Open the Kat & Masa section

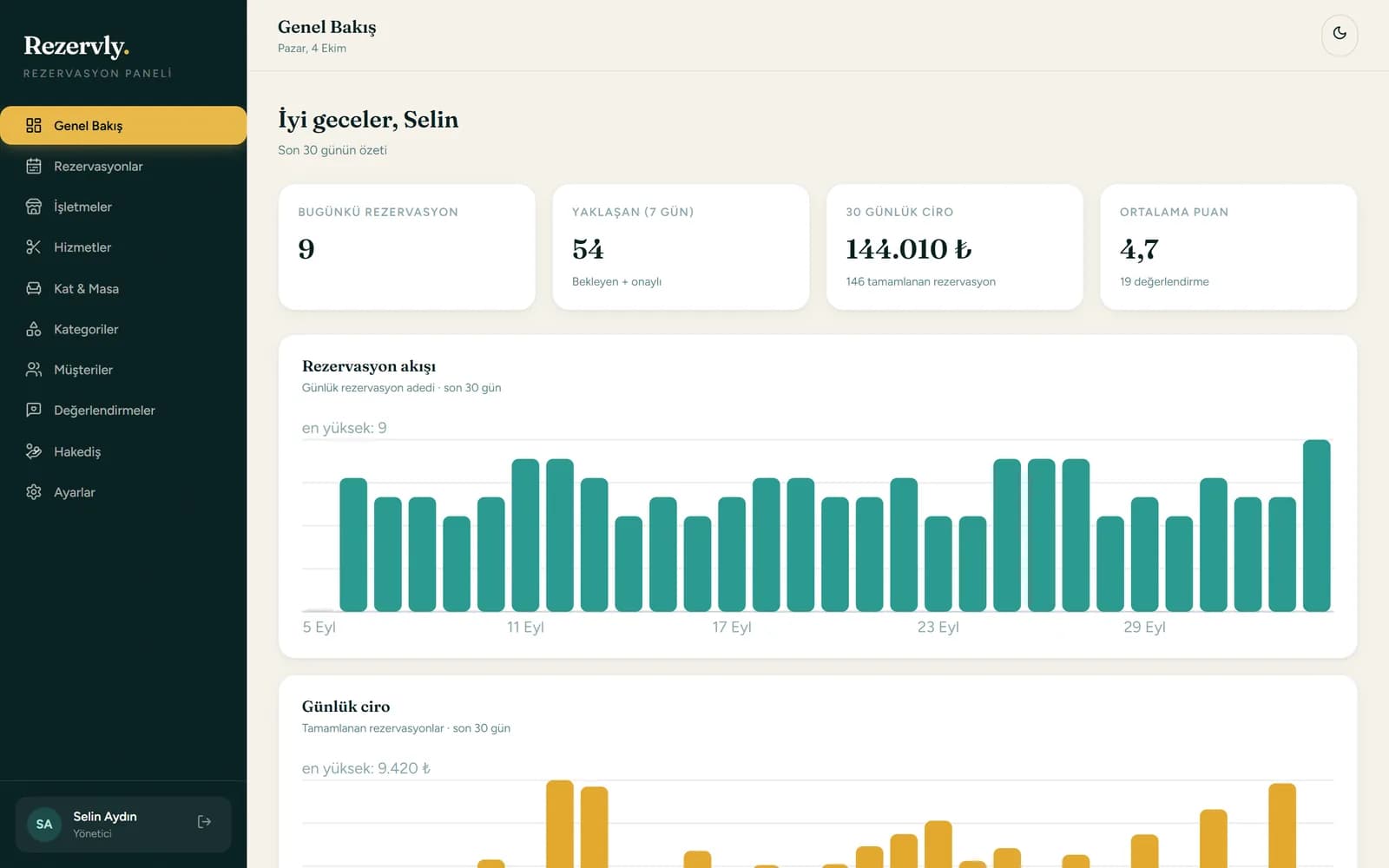pyautogui.click(x=123, y=288)
